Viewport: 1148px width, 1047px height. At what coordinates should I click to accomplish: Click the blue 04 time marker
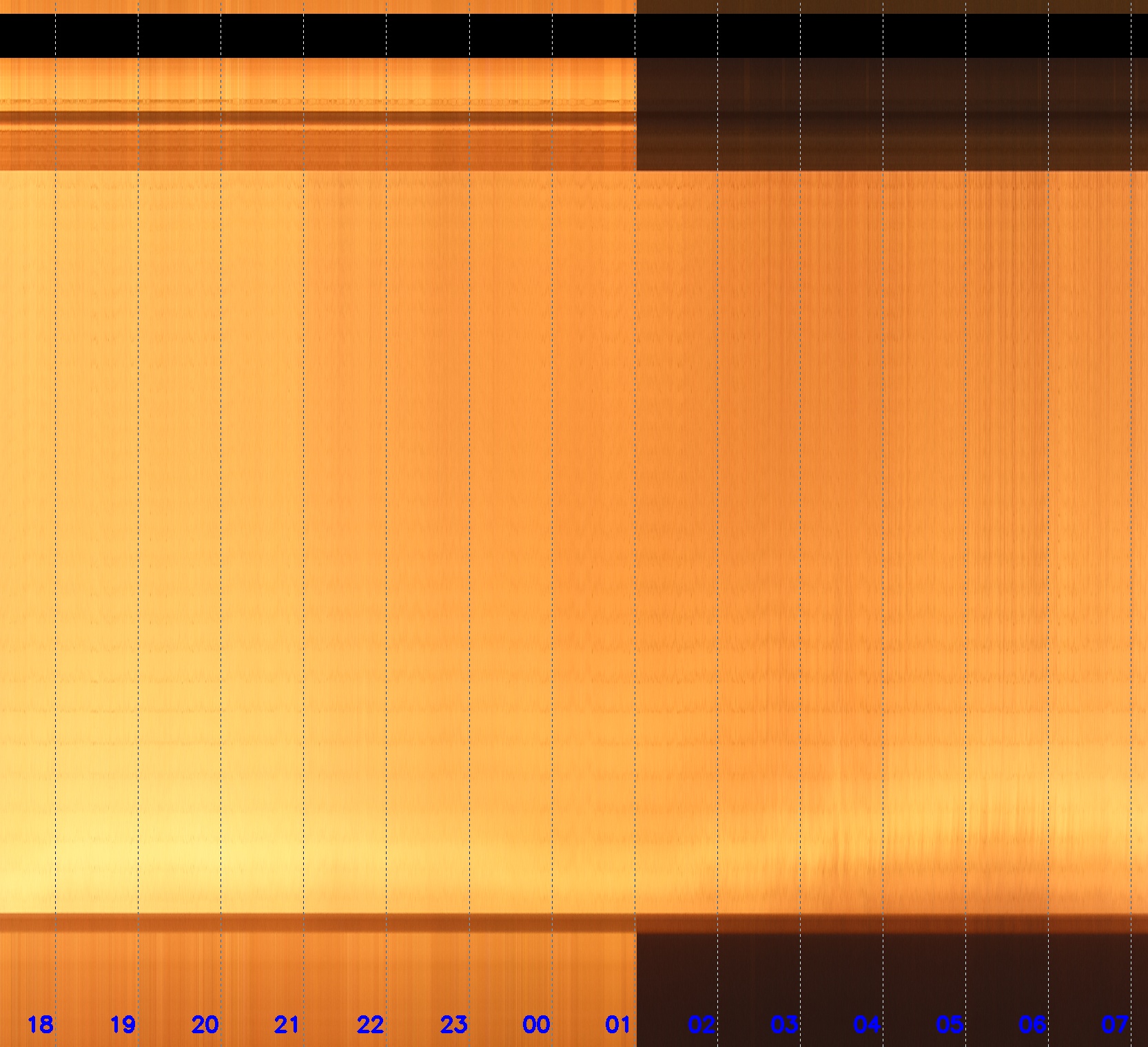click(867, 1024)
